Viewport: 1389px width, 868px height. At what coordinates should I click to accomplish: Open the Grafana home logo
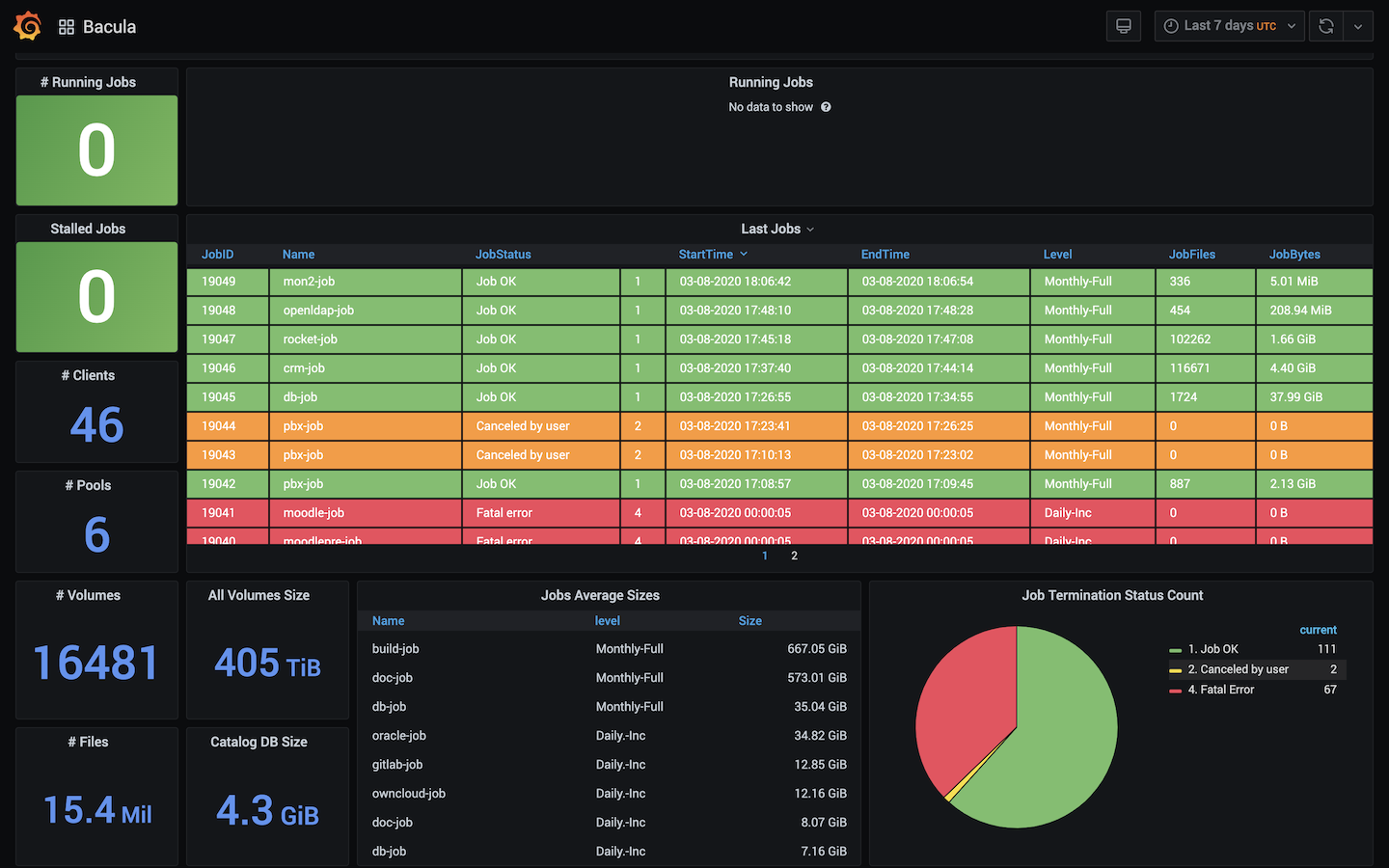point(27,26)
